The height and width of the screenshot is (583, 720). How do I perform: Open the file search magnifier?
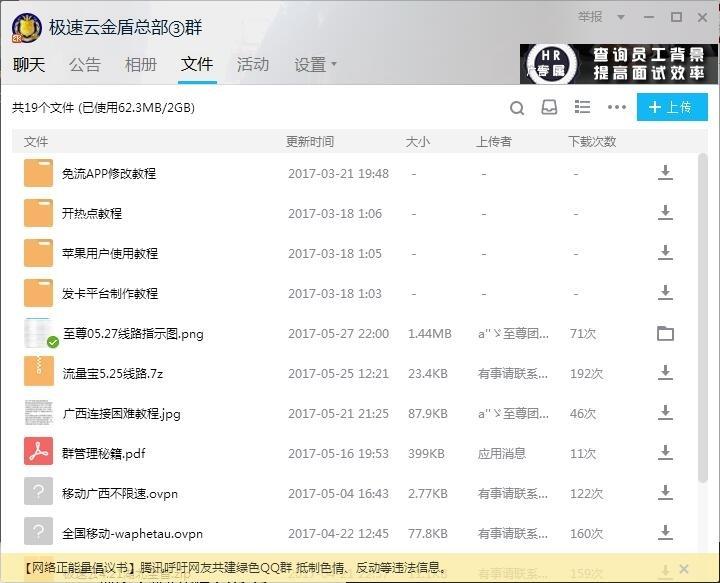517,108
